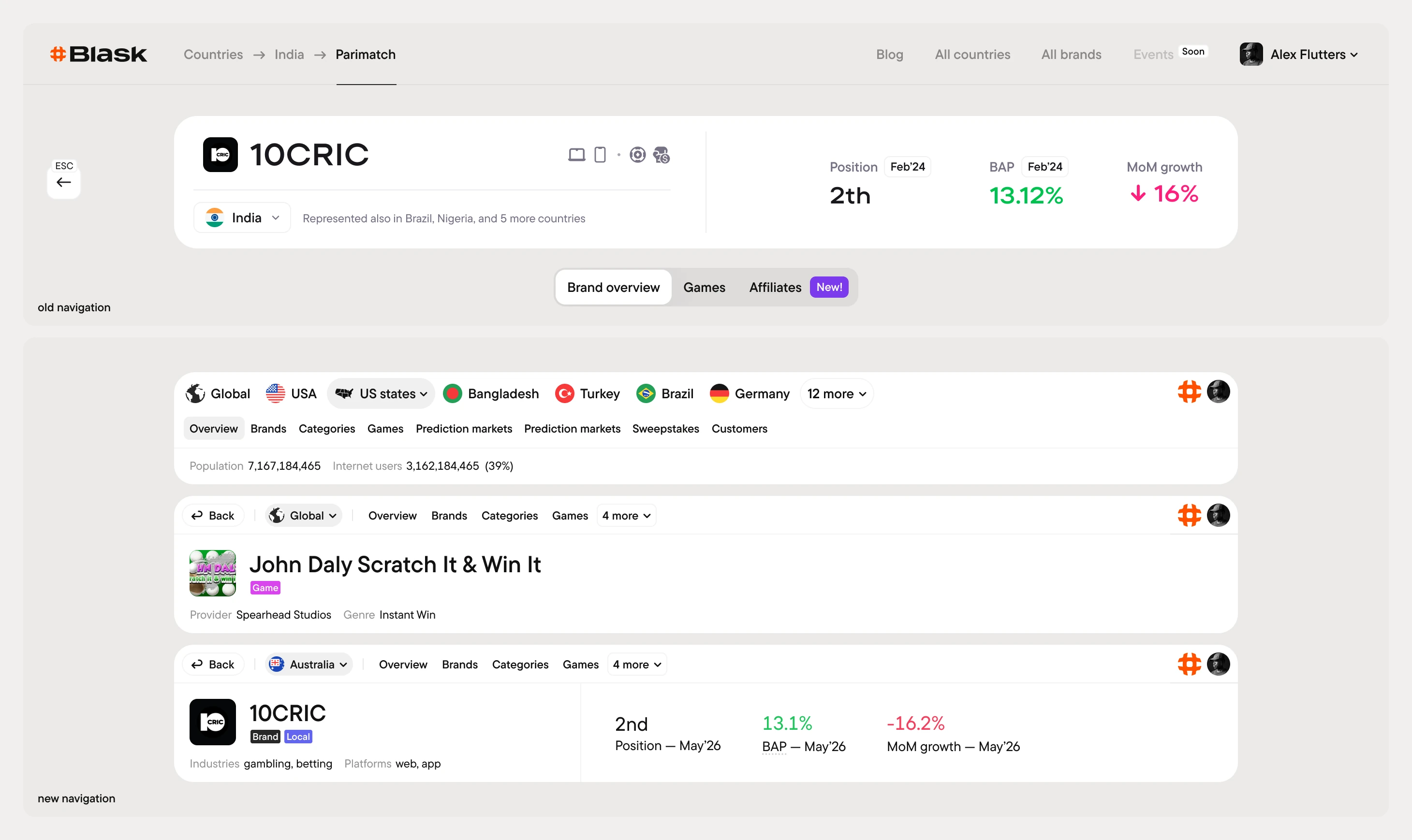The image size is (1412, 840).
Task: Select Germany in the countries bar
Action: point(750,393)
